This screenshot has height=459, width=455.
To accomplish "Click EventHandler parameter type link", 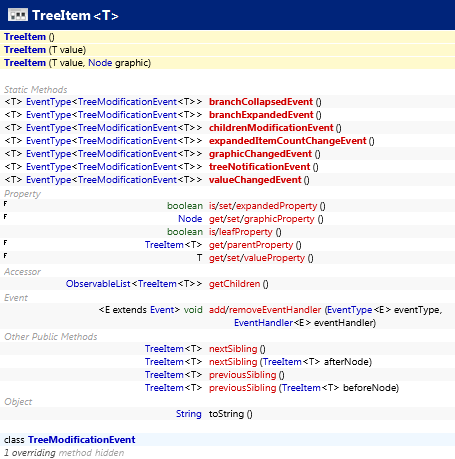I will pyautogui.click(x=263, y=323).
